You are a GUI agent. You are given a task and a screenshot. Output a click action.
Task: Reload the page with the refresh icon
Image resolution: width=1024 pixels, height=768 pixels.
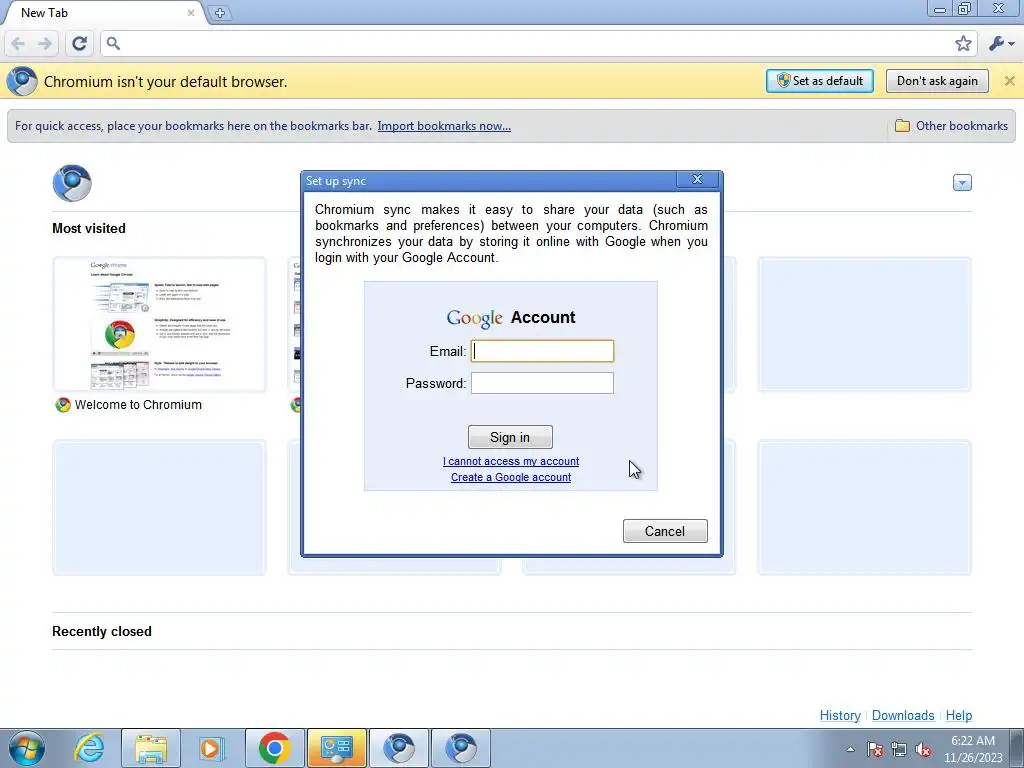pos(79,44)
